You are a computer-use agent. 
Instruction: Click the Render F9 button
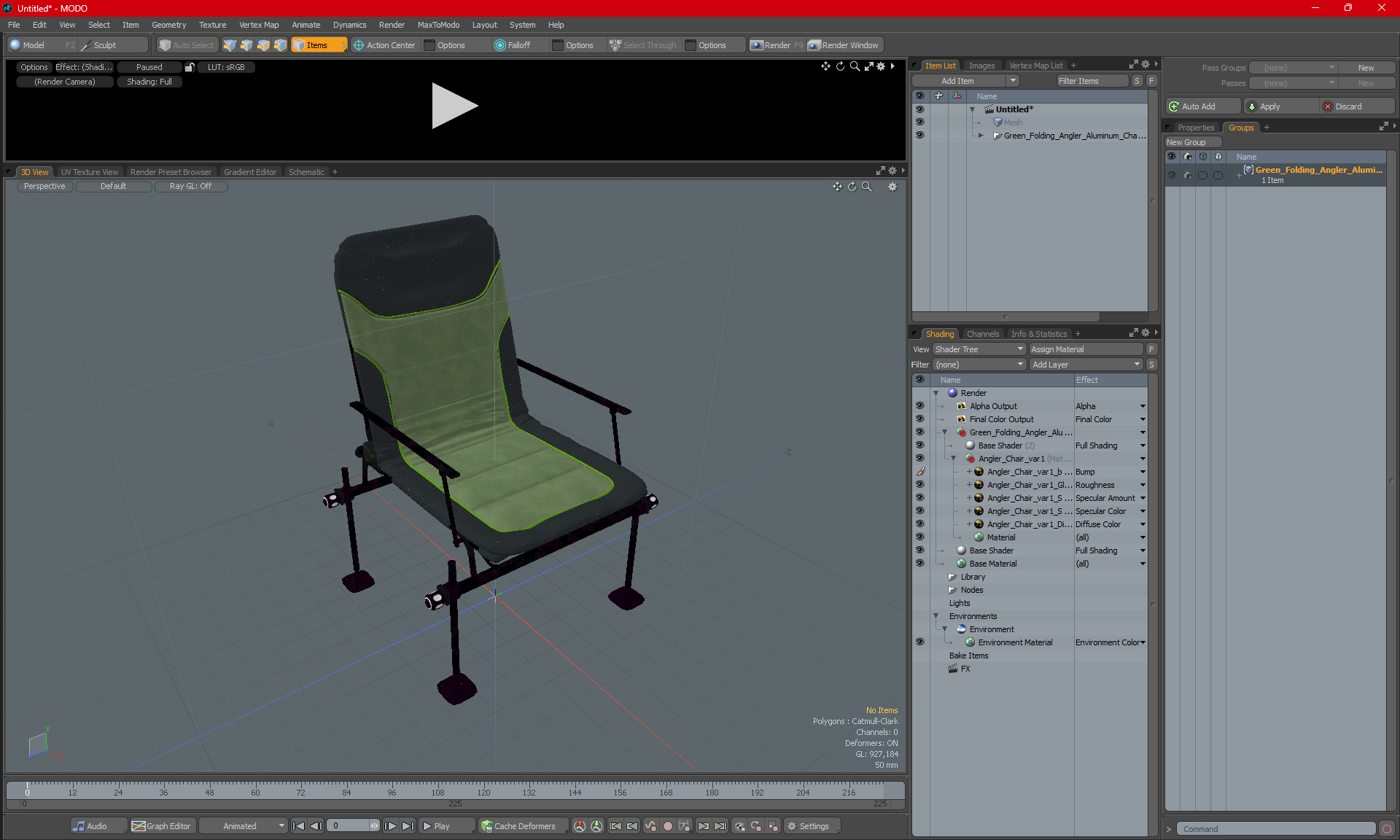click(x=777, y=45)
